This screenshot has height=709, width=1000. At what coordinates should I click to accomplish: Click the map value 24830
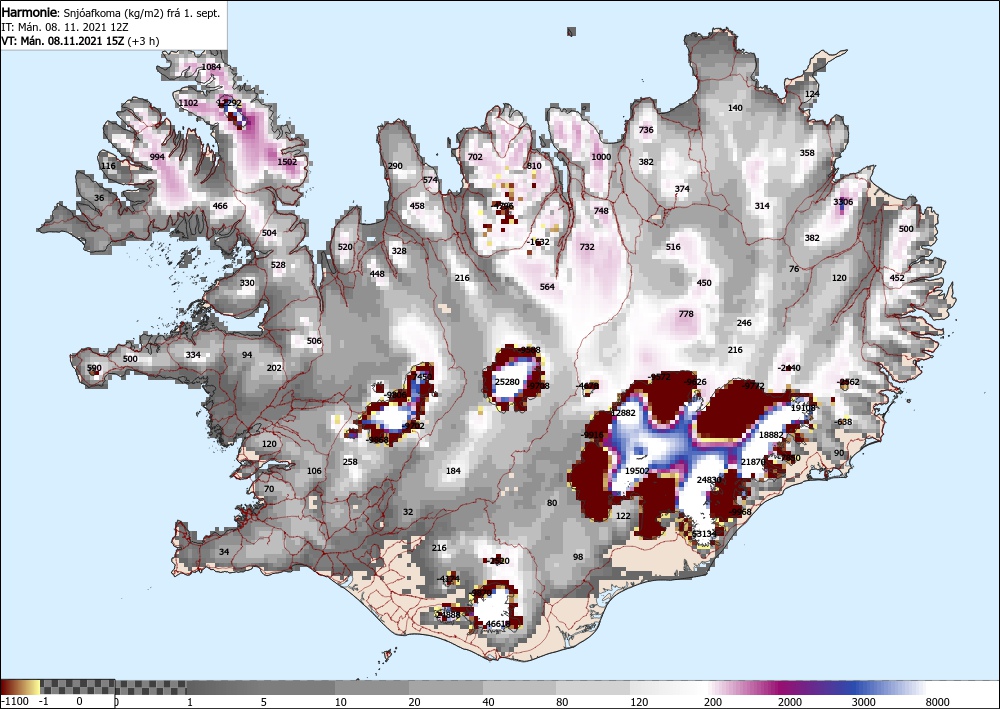point(709,480)
